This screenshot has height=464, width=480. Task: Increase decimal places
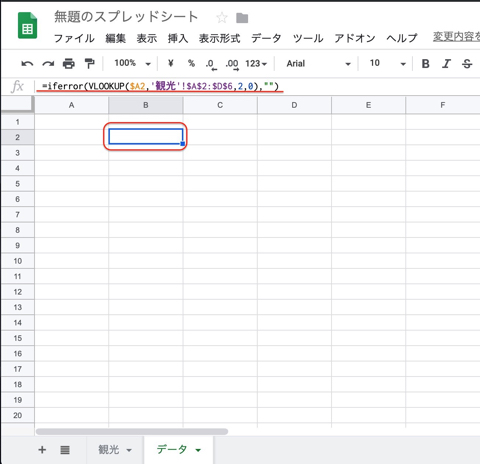tap(232, 64)
